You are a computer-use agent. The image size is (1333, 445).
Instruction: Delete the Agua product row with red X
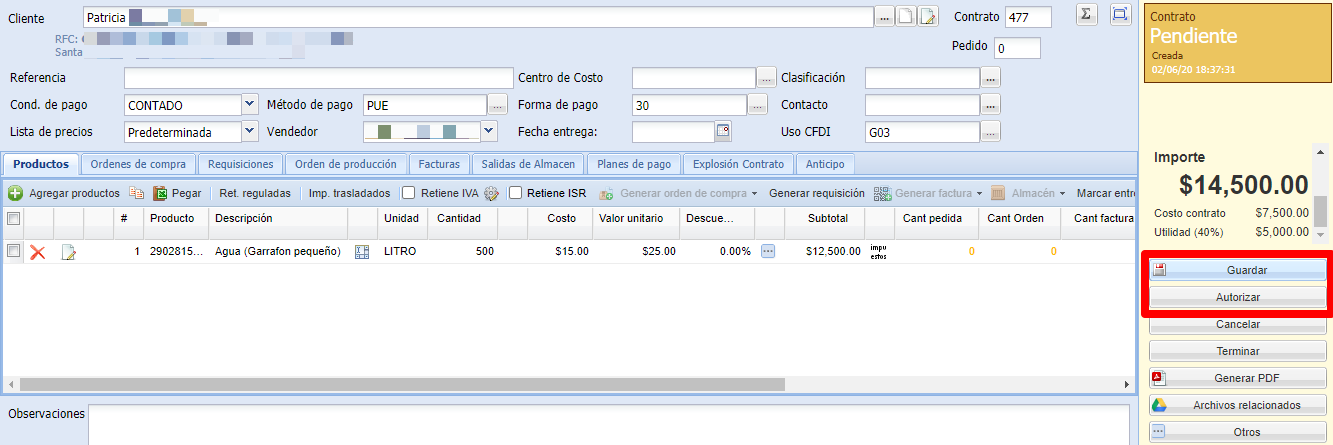(x=38, y=252)
